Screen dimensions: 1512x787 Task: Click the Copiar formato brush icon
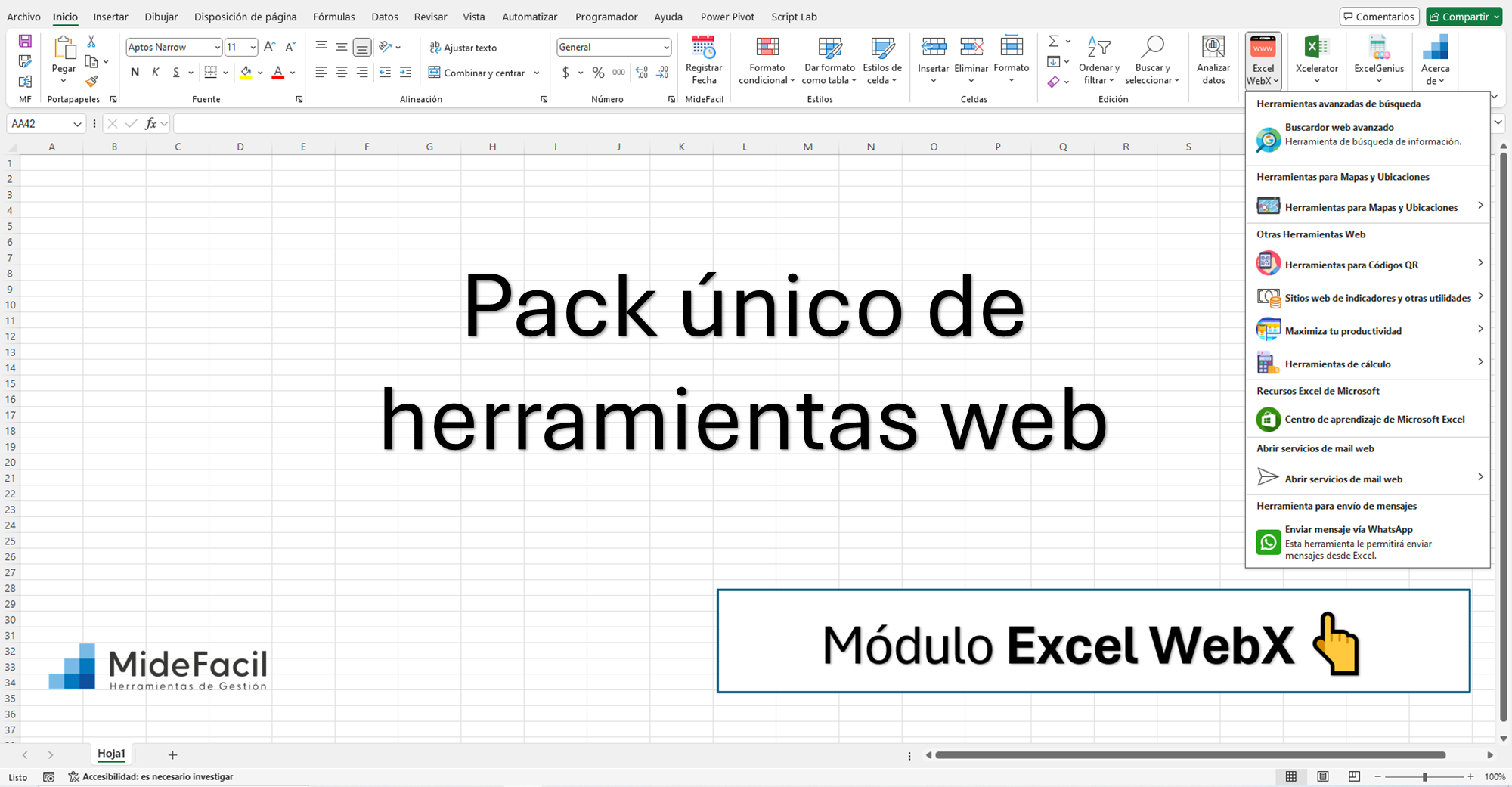(x=91, y=81)
